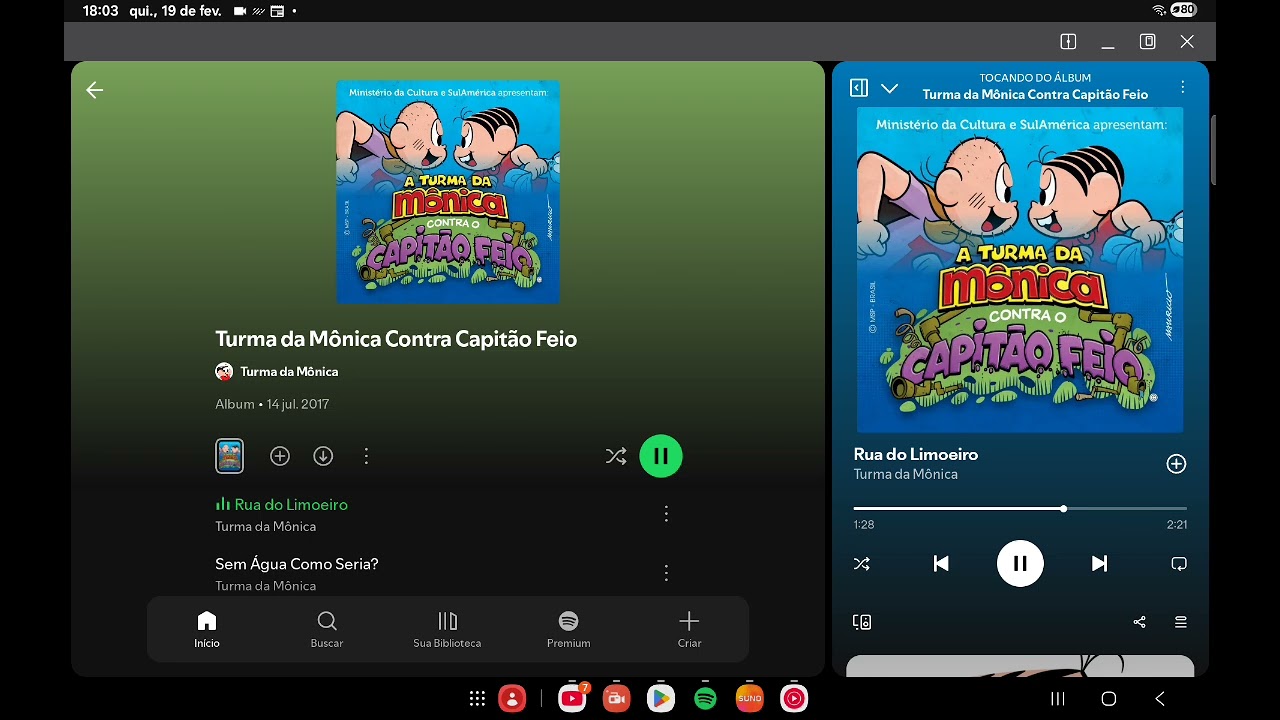This screenshot has width=1280, height=720.
Task: Open the play queue
Action: [1181, 622]
